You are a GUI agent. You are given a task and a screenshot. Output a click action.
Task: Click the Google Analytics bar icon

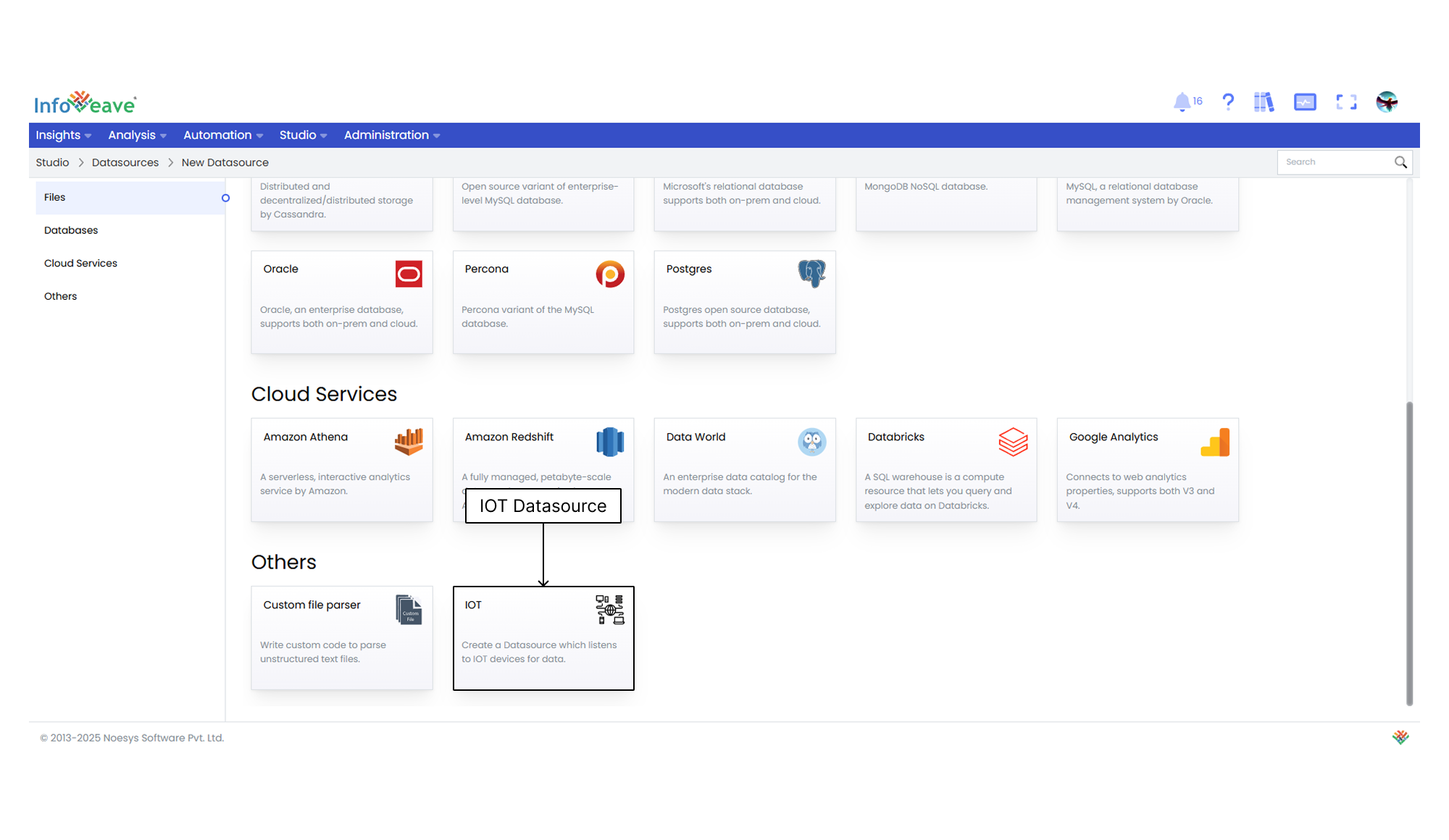tap(1215, 442)
